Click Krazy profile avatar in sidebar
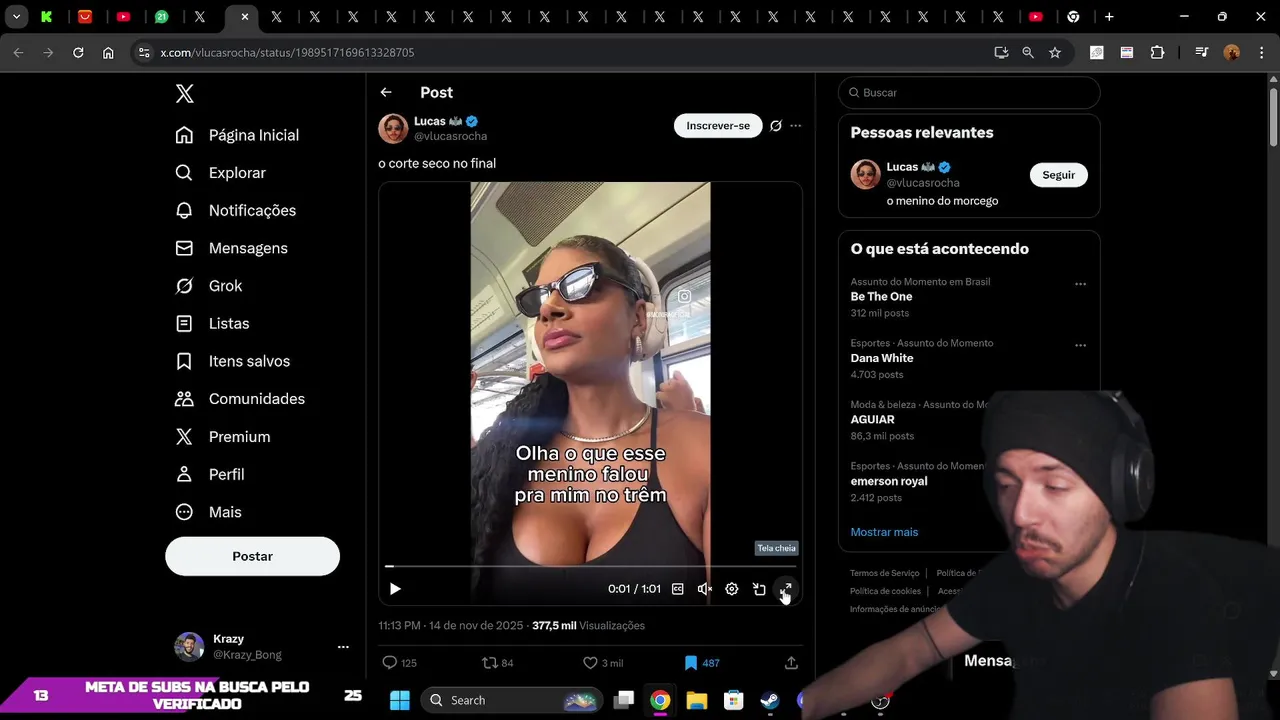The image size is (1280, 720). (189, 647)
